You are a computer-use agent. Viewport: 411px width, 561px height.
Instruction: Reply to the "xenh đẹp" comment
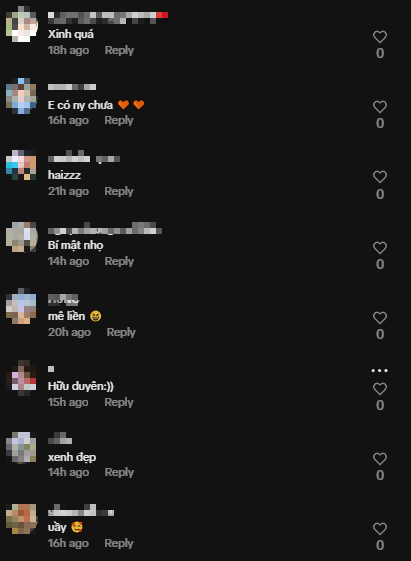(x=119, y=472)
